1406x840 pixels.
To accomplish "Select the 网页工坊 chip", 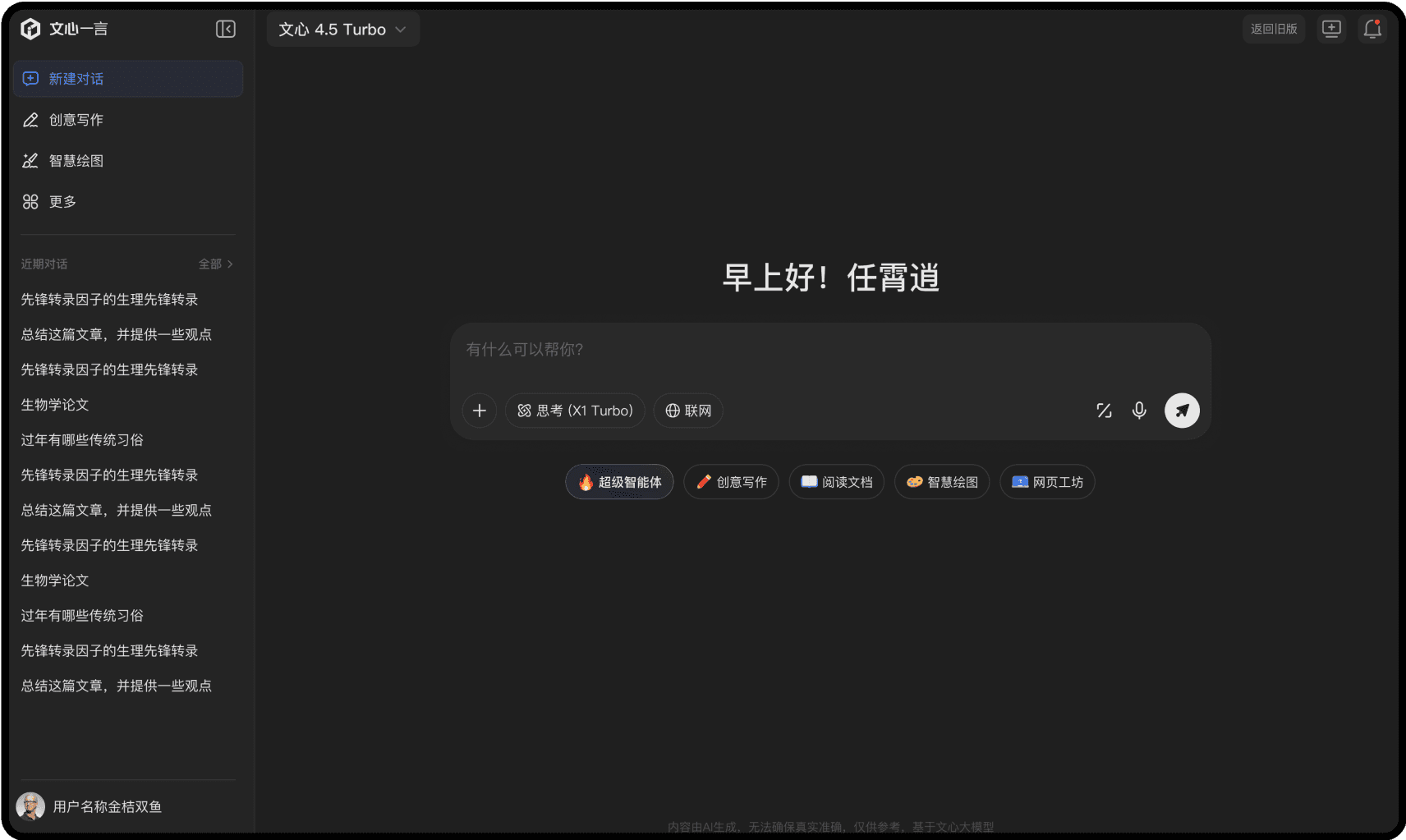I will pyautogui.click(x=1047, y=482).
